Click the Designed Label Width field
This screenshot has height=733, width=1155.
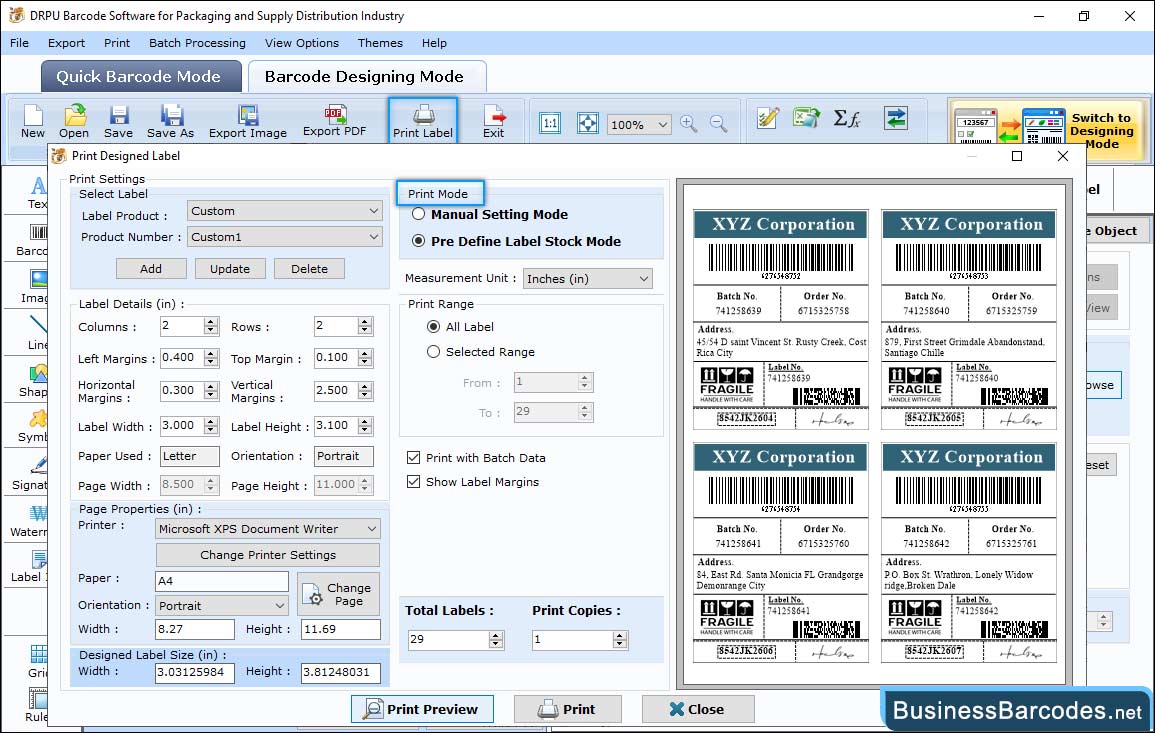(x=194, y=673)
